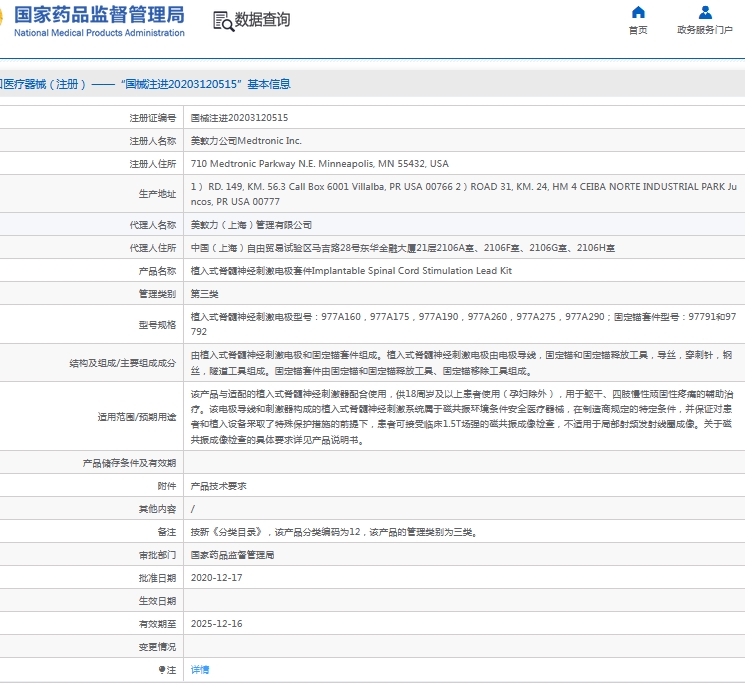Click the 备注 row label

point(167,532)
